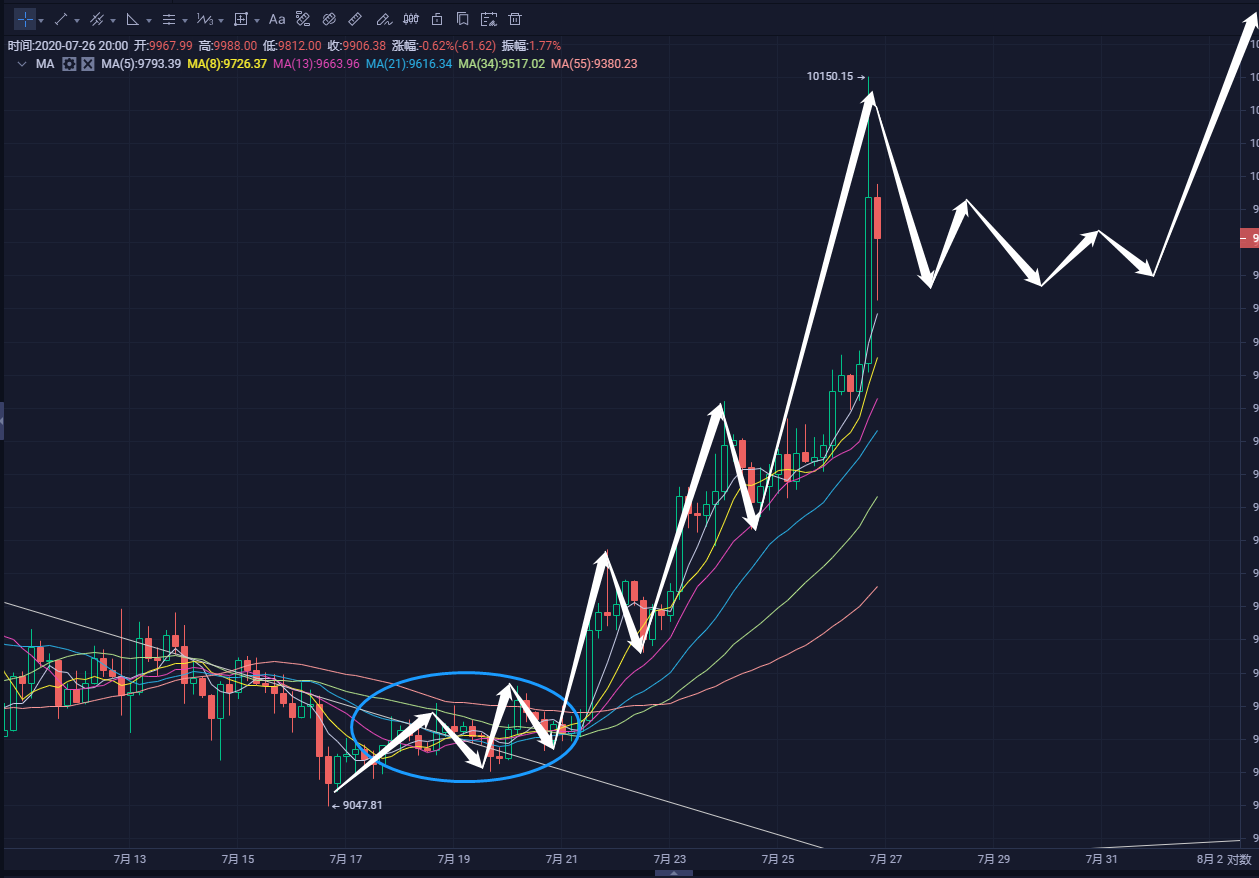Expand left side panel with arrow handle
Viewport: 1259px width, 878px height.
[2, 421]
